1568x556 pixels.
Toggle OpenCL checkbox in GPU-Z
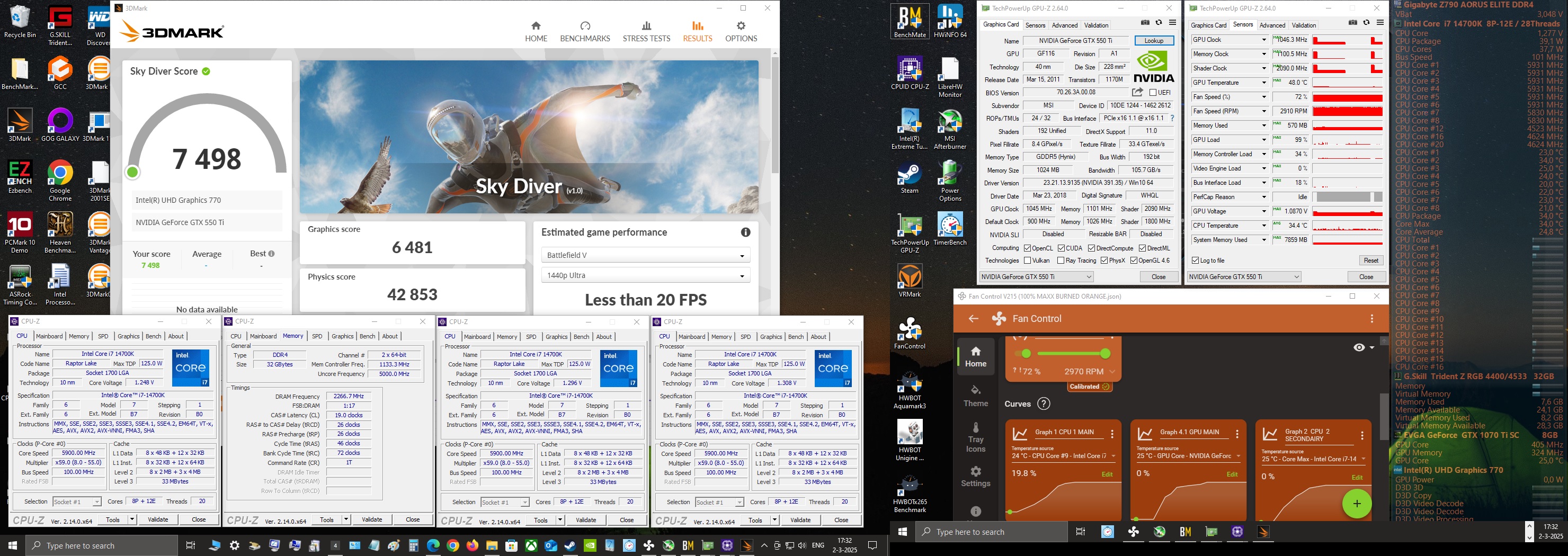[x=1028, y=248]
